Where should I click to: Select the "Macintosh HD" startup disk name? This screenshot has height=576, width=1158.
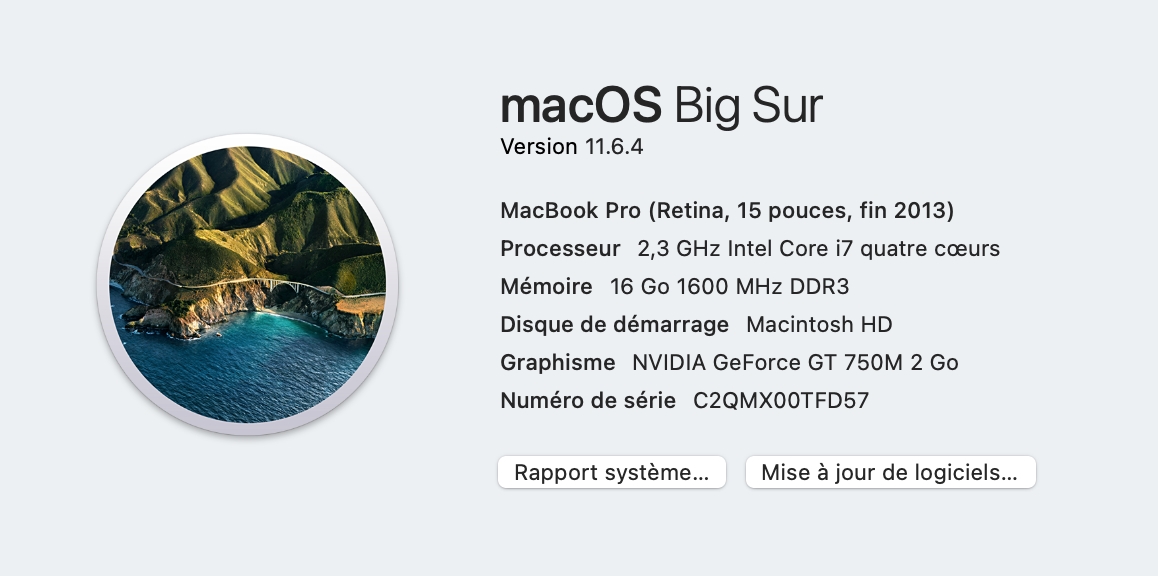point(819,325)
